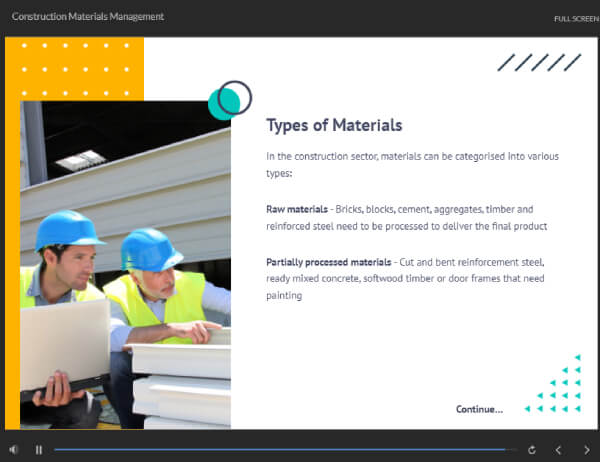
Task: Click the teal circle graphic above photo
Action: [x=226, y=101]
